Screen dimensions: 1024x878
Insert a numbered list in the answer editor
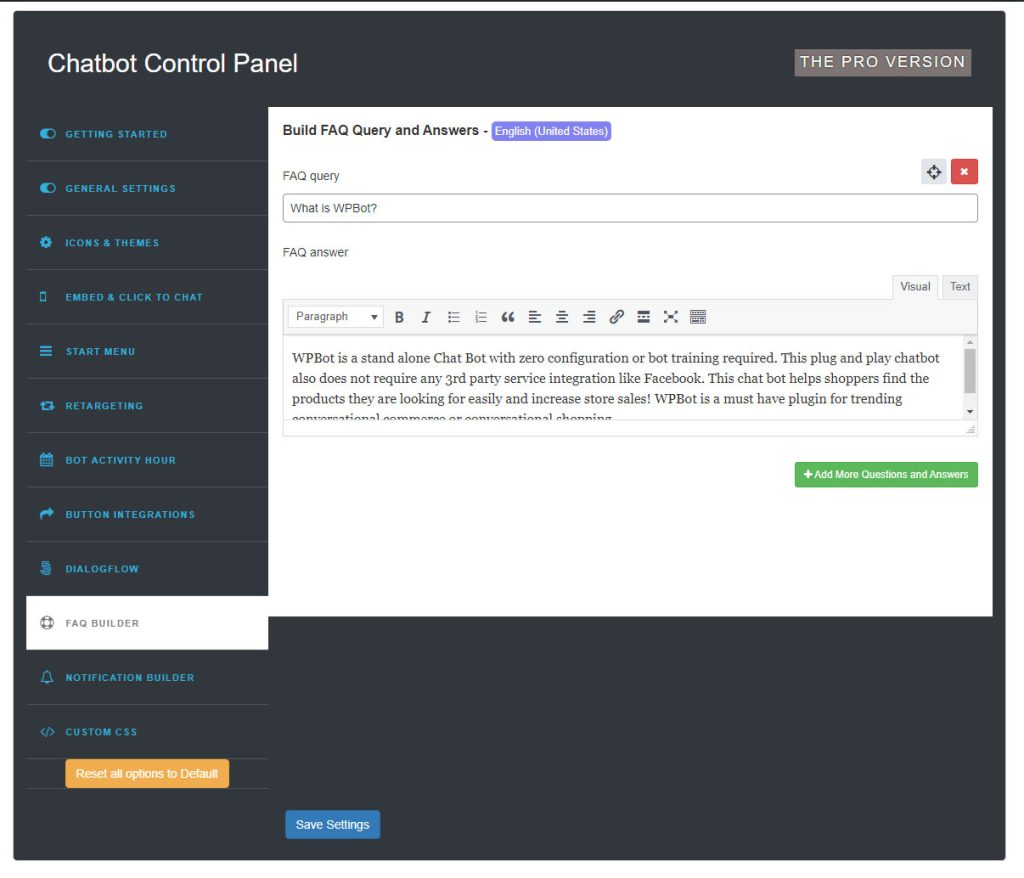pos(481,316)
